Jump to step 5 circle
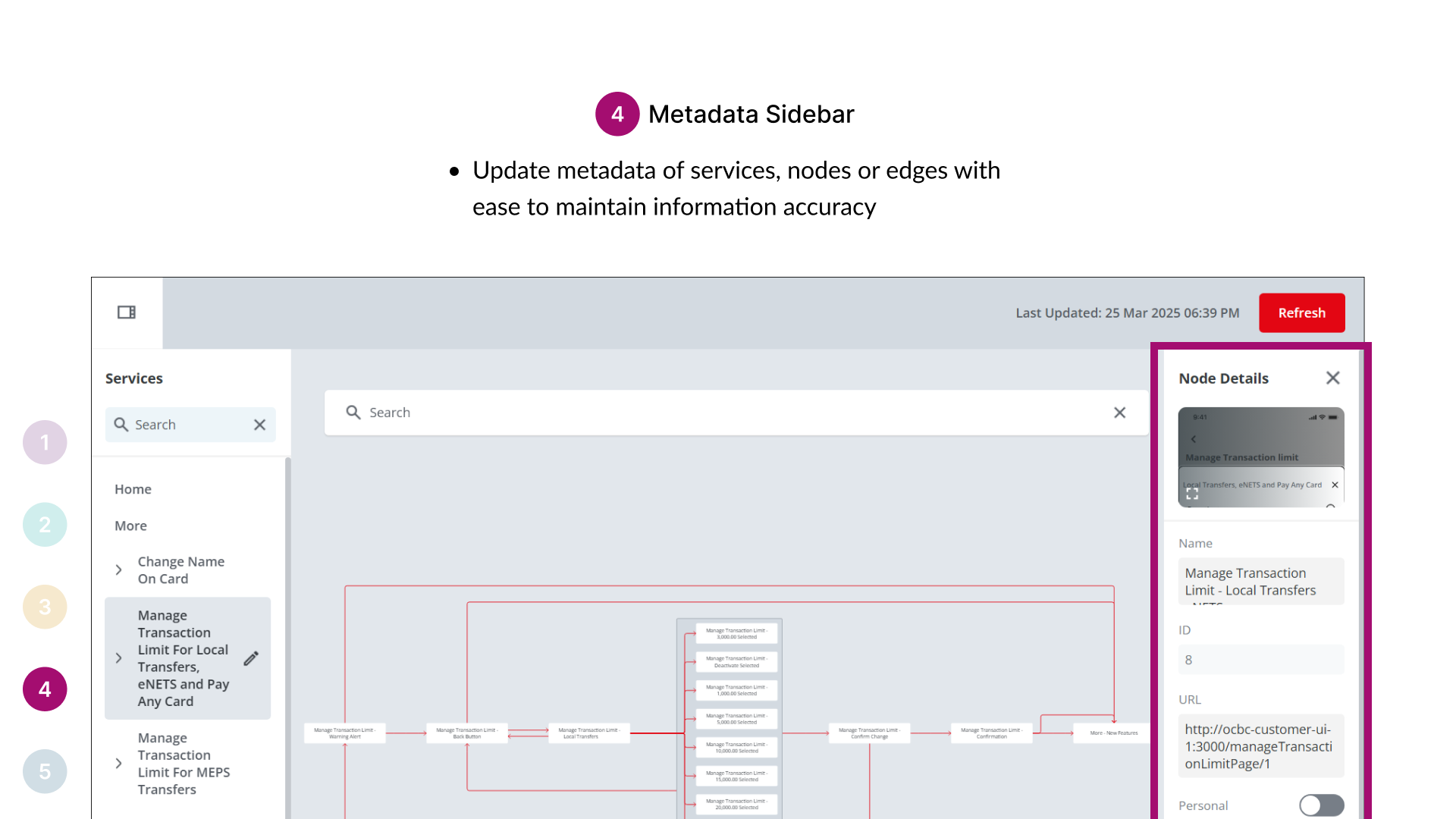Image resolution: width=1456 pixels, height=819 pixels. click(x=45, y=771)
